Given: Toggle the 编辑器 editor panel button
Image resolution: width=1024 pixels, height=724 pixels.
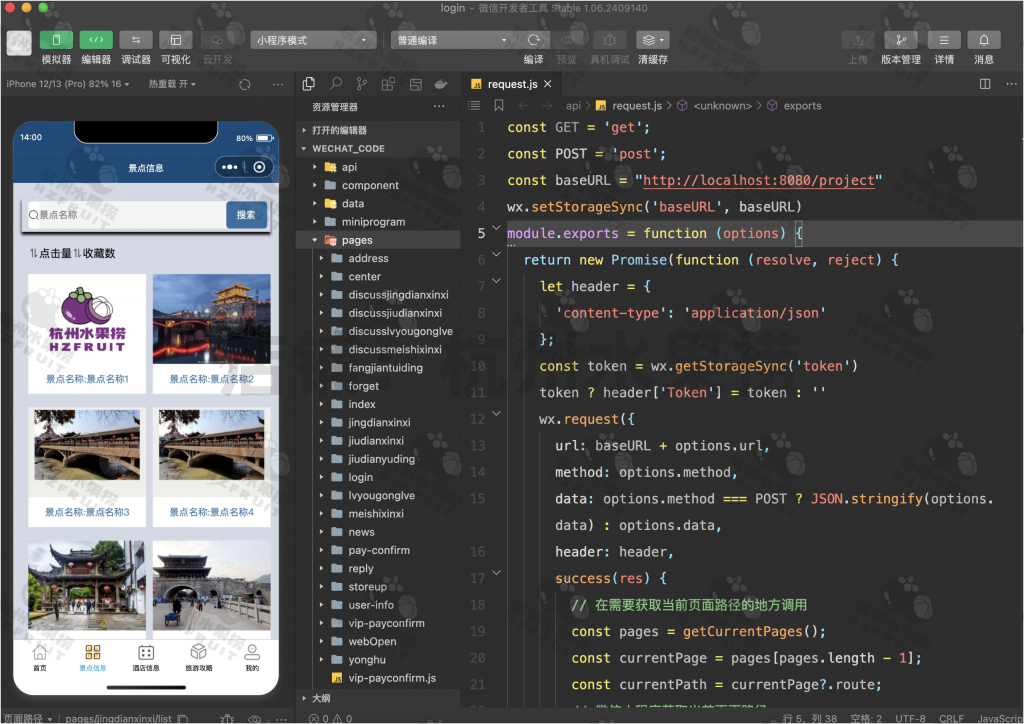Looking at the screenshot, I should click(x=96, y=40).
